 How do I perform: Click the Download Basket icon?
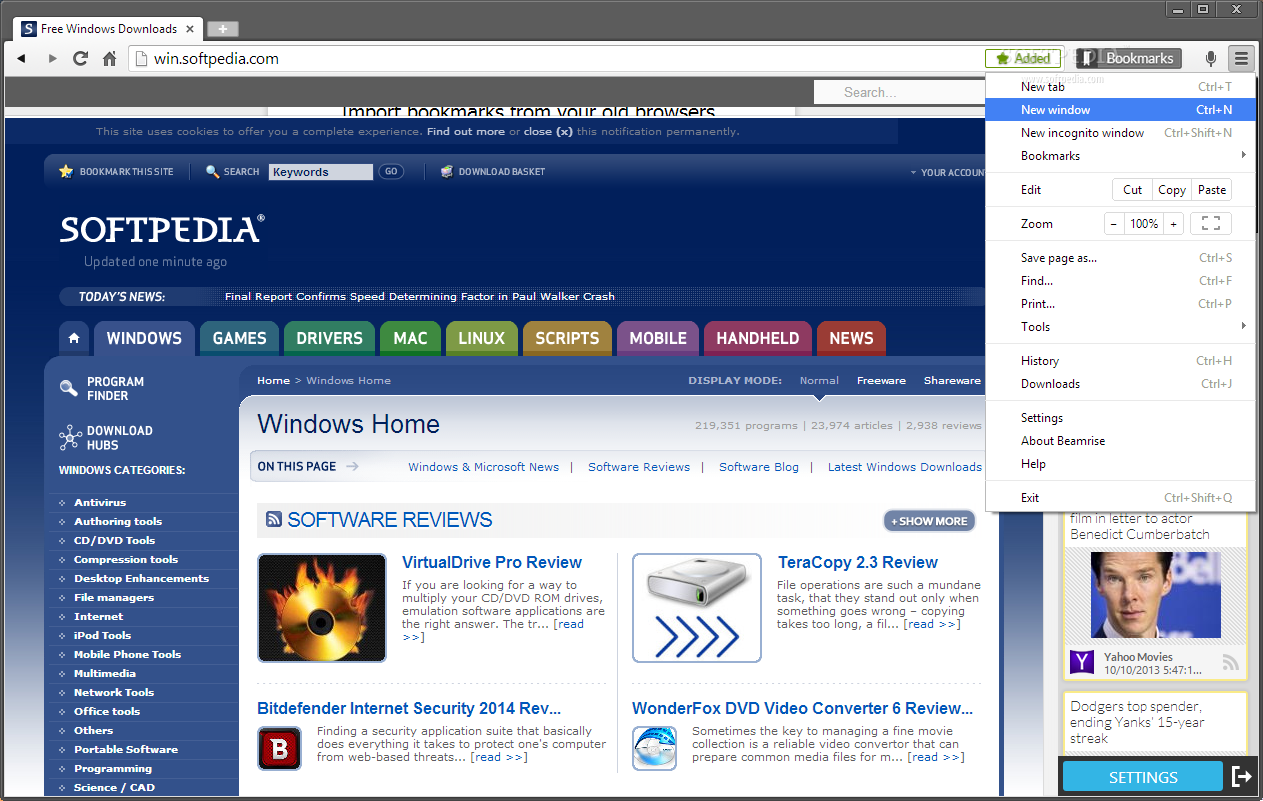coord(447,172)
